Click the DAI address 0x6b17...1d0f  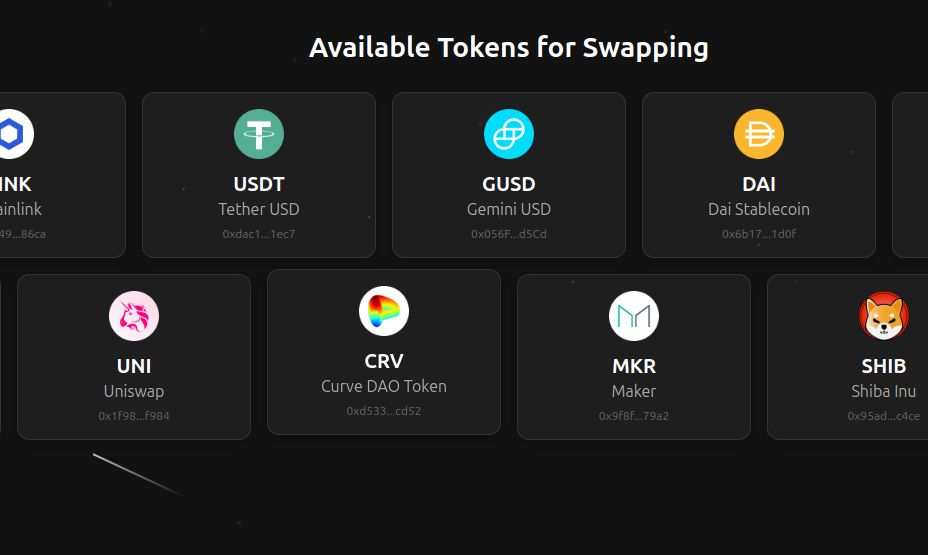759,234
